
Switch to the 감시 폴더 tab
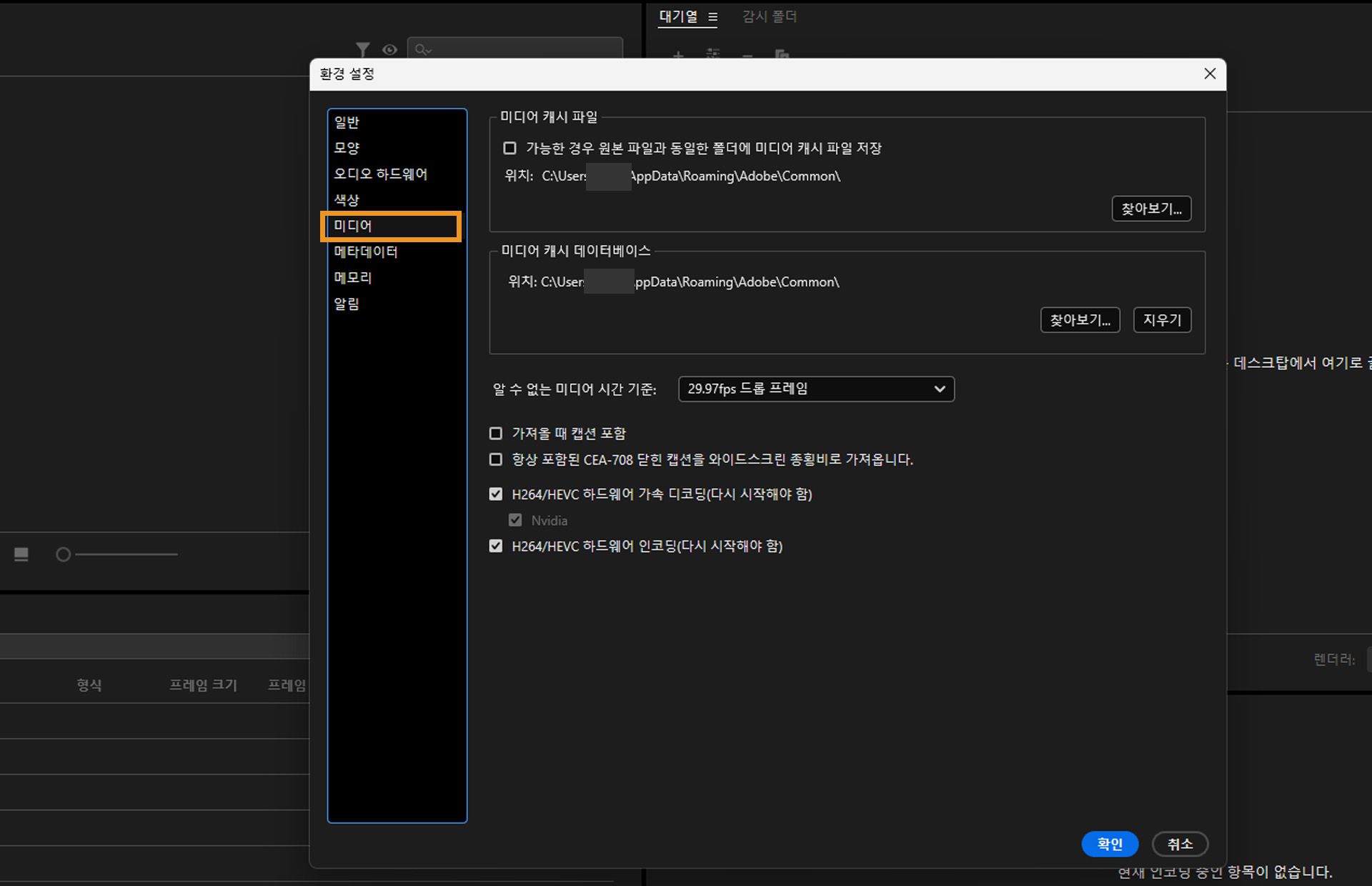coord(768,16)
